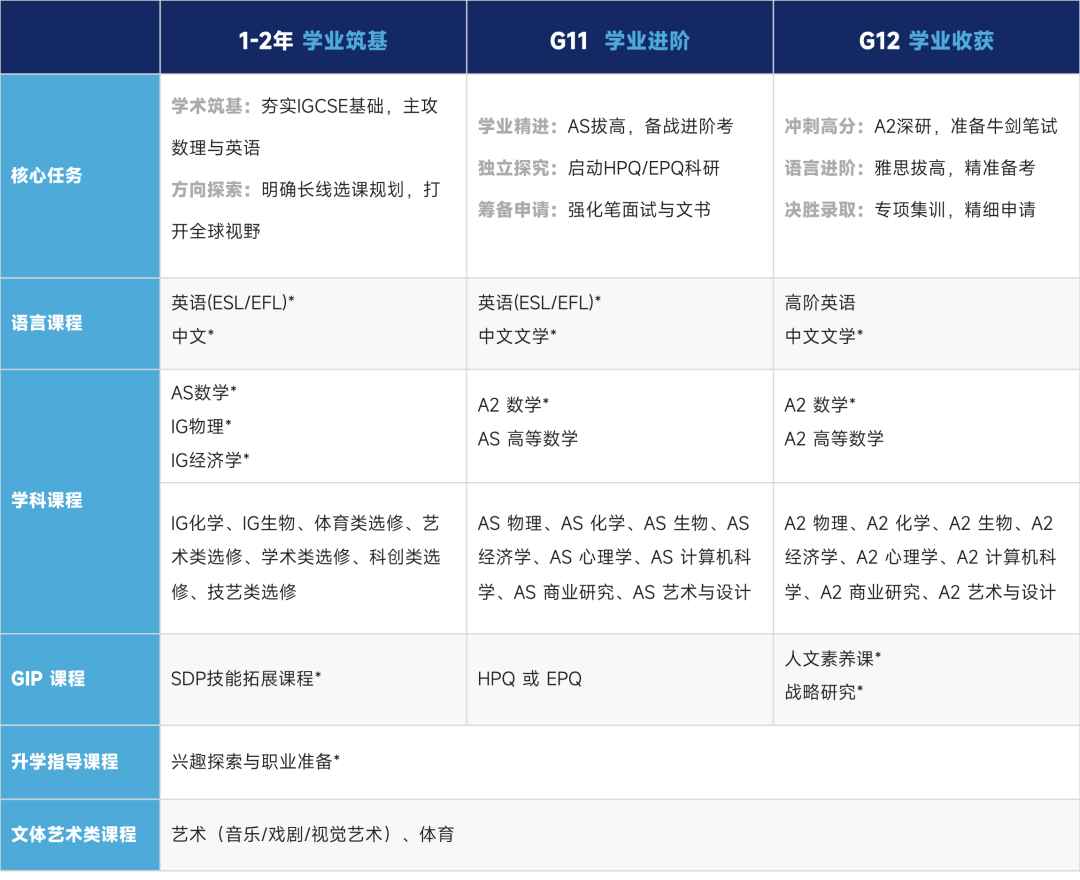Click the 'AS 高等数学' entry

tap(528, 439)
